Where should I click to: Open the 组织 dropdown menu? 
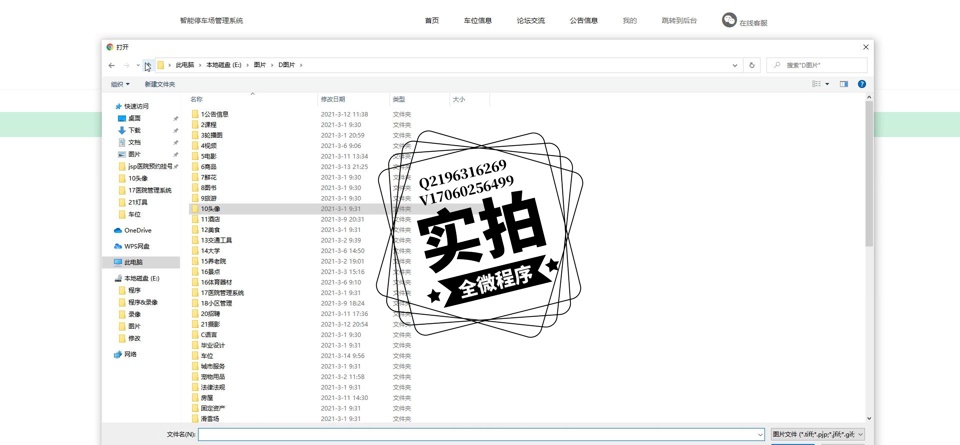point(120,84)
